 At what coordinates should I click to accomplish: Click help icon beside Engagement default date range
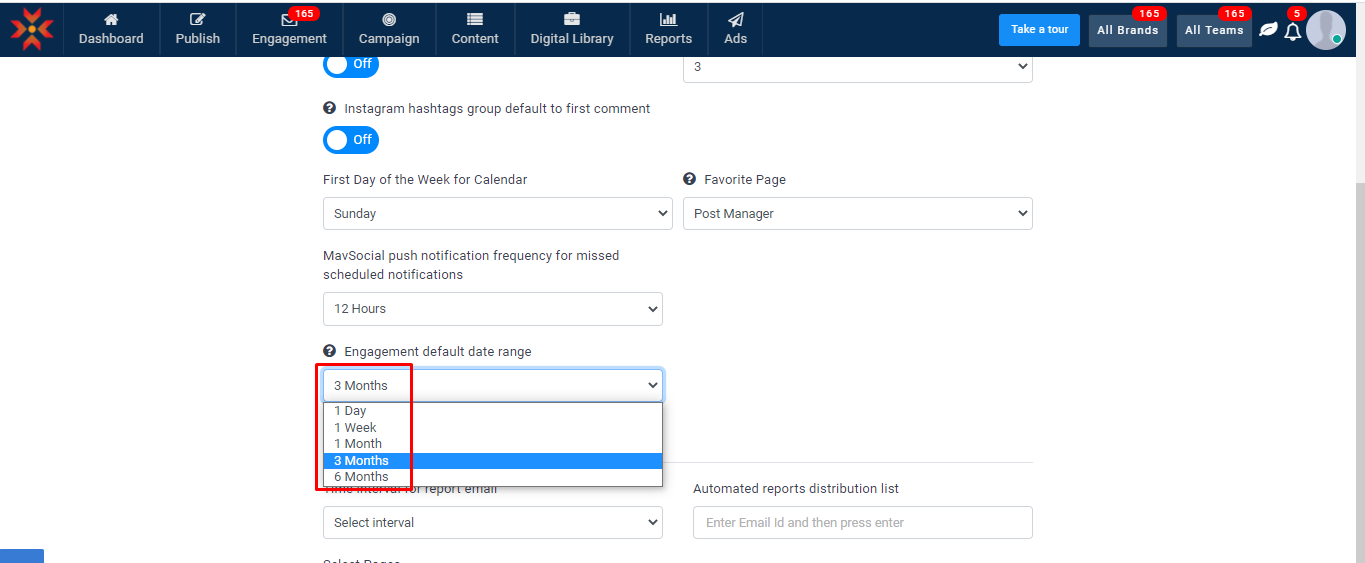coord(329,351)
